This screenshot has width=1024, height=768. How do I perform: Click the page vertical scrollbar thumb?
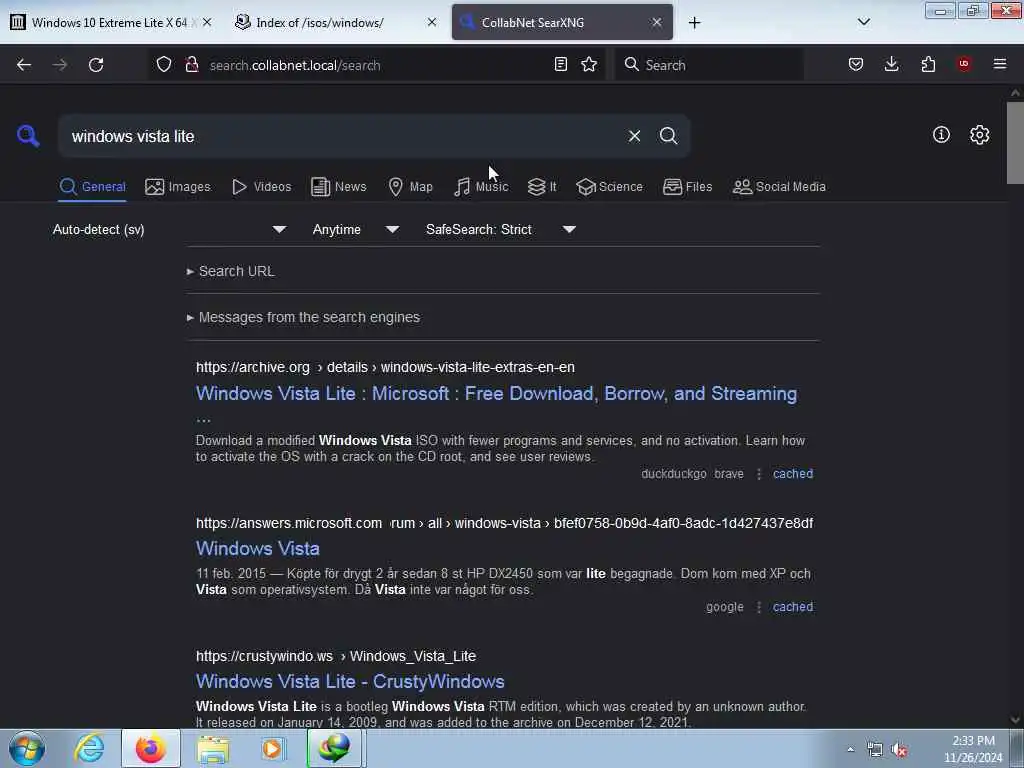(1015, 143)
